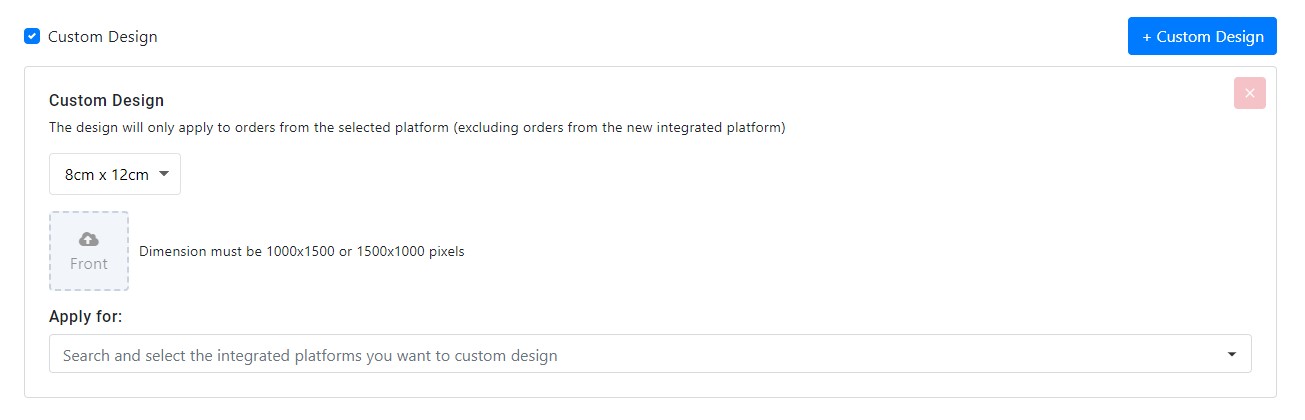Image resolution: width=1305 pixels, height=420 pixels.
Task: Click the Custom Design checkbox label text
Action: tap(103, 37)
